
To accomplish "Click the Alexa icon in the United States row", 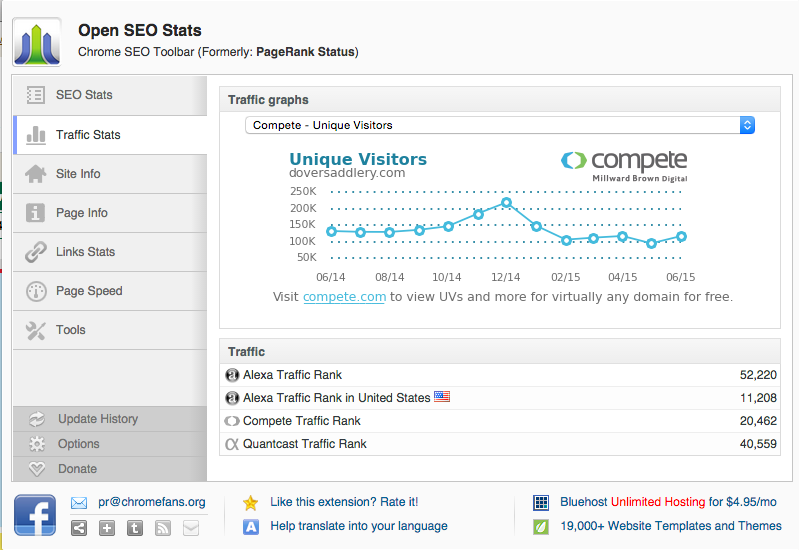I will (232, 398).
